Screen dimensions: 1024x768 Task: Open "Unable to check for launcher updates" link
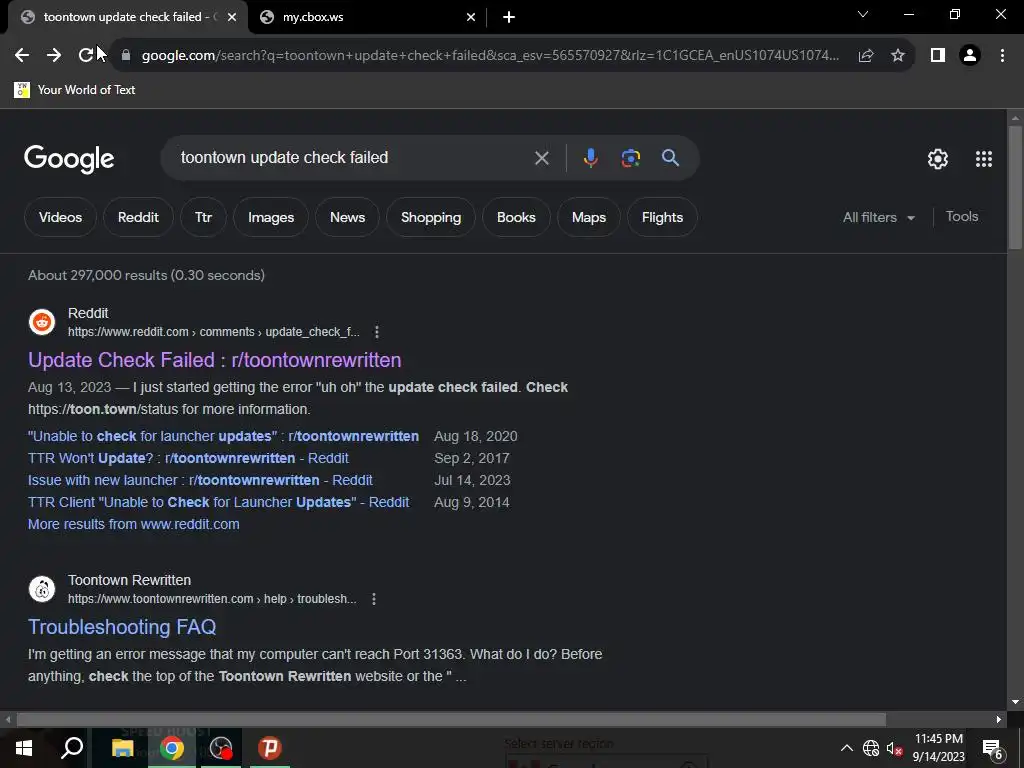(x=223, y=436)
